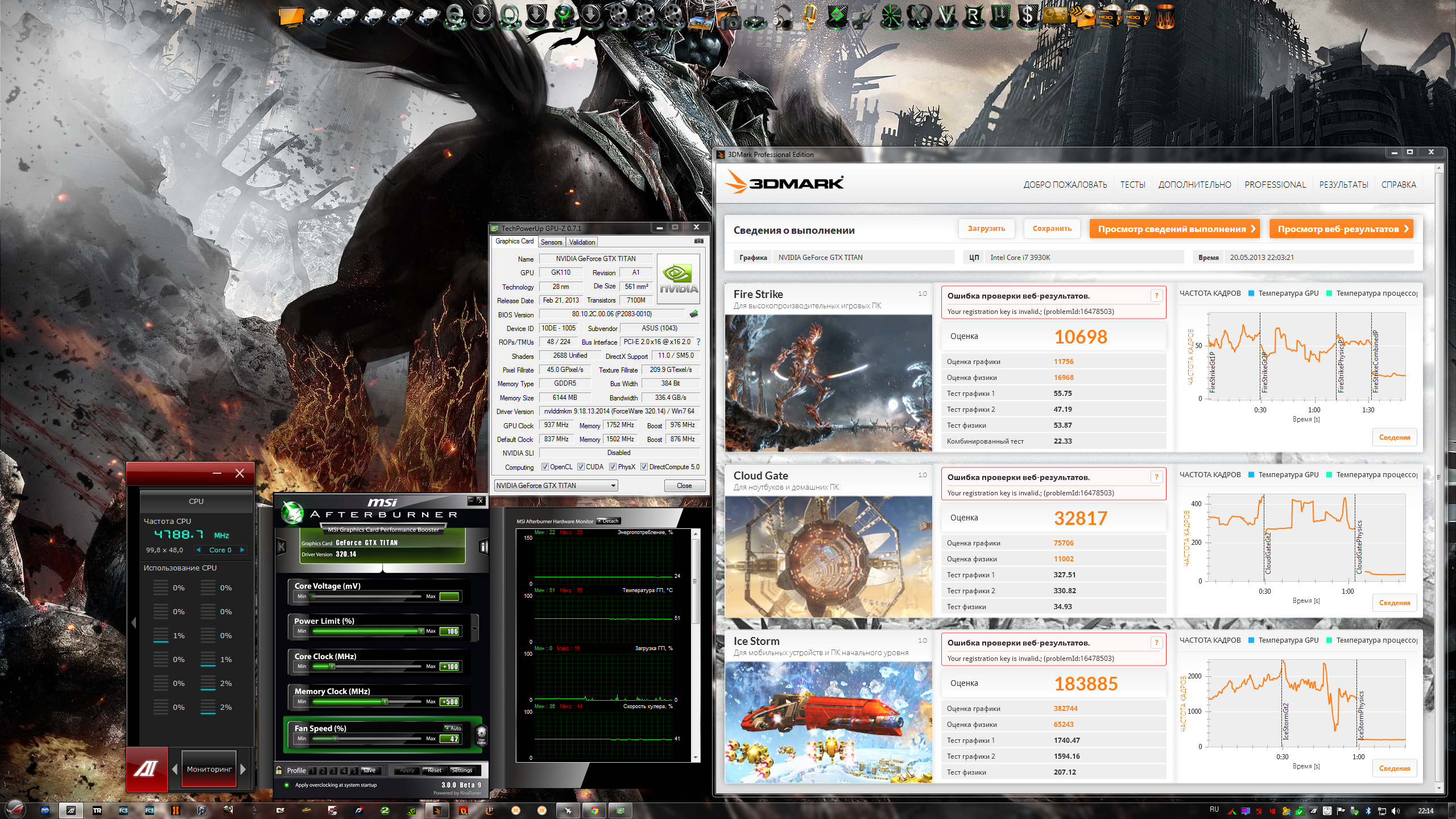
Task: Click the Сохранить button
Action: point(1052,229)
